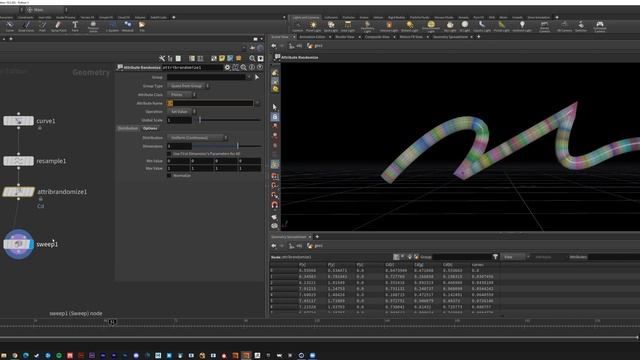Click the network editor search icon
The width and height of the screenshot is (640, 360).
tap(252, 58)
